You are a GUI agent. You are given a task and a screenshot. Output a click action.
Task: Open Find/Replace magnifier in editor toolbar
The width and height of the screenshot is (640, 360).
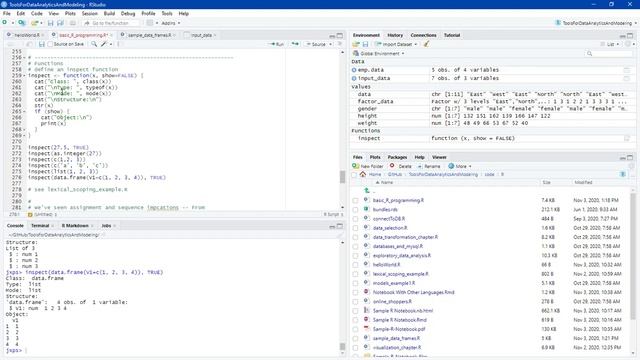click(94, 44)
